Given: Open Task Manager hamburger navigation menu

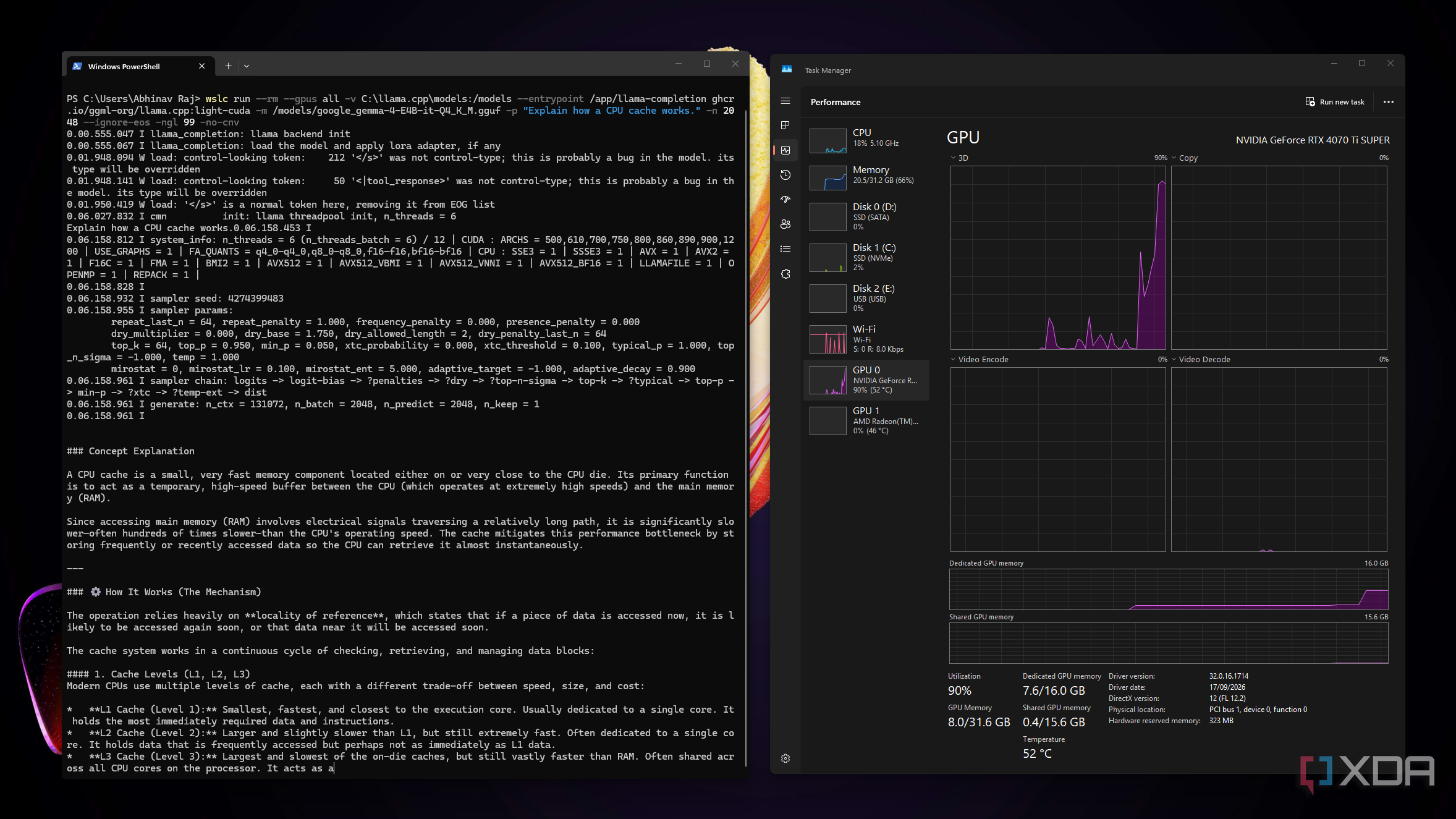Looking at the screenshot, I should coord(785,101).
